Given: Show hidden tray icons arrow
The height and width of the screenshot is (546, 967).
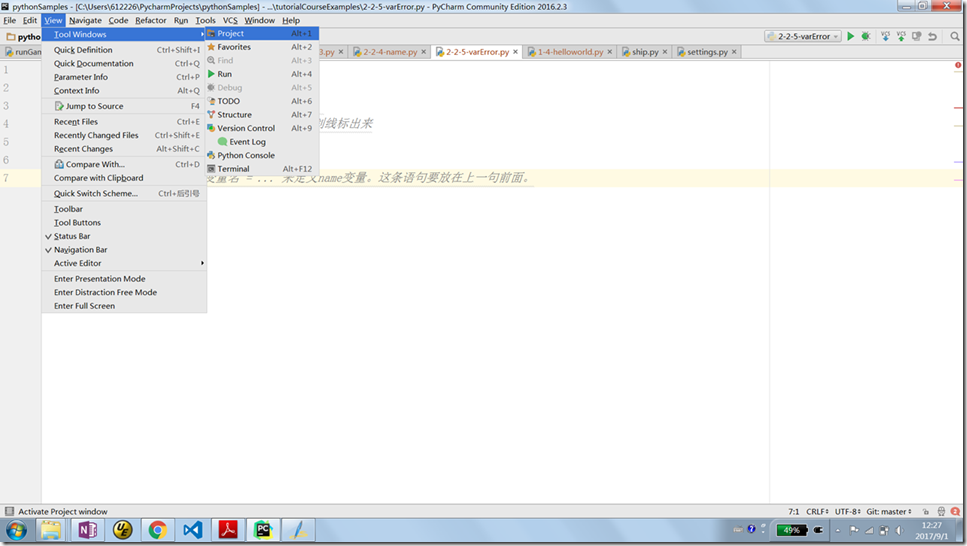Looking at the screenshot, I should pos(837,530).
